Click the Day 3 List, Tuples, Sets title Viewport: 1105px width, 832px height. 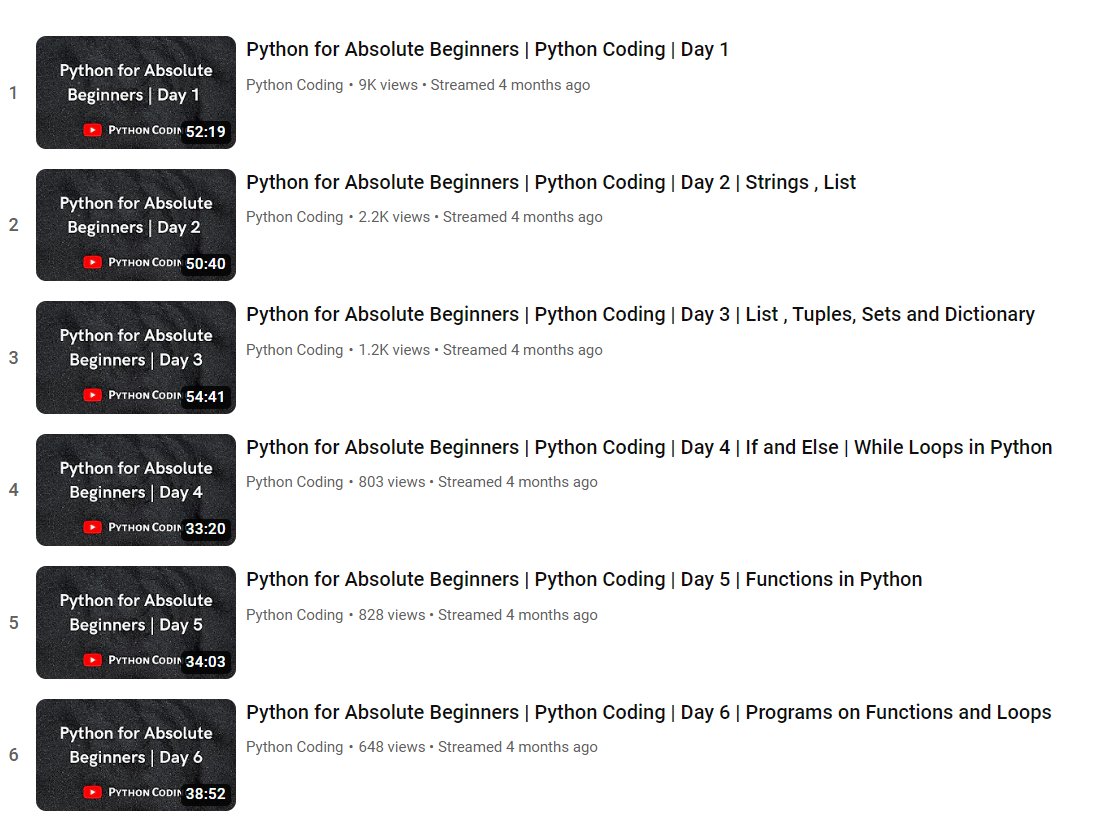pos(640,314)
